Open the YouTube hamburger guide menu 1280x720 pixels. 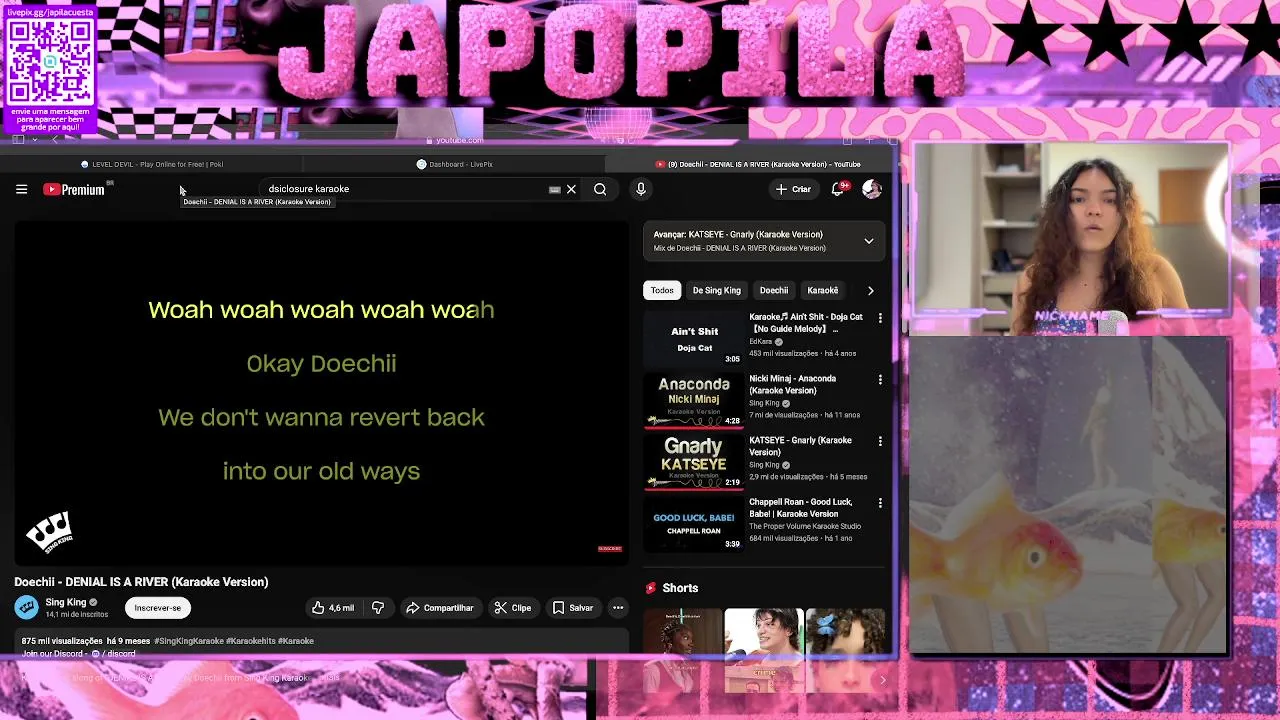(21, 189)
